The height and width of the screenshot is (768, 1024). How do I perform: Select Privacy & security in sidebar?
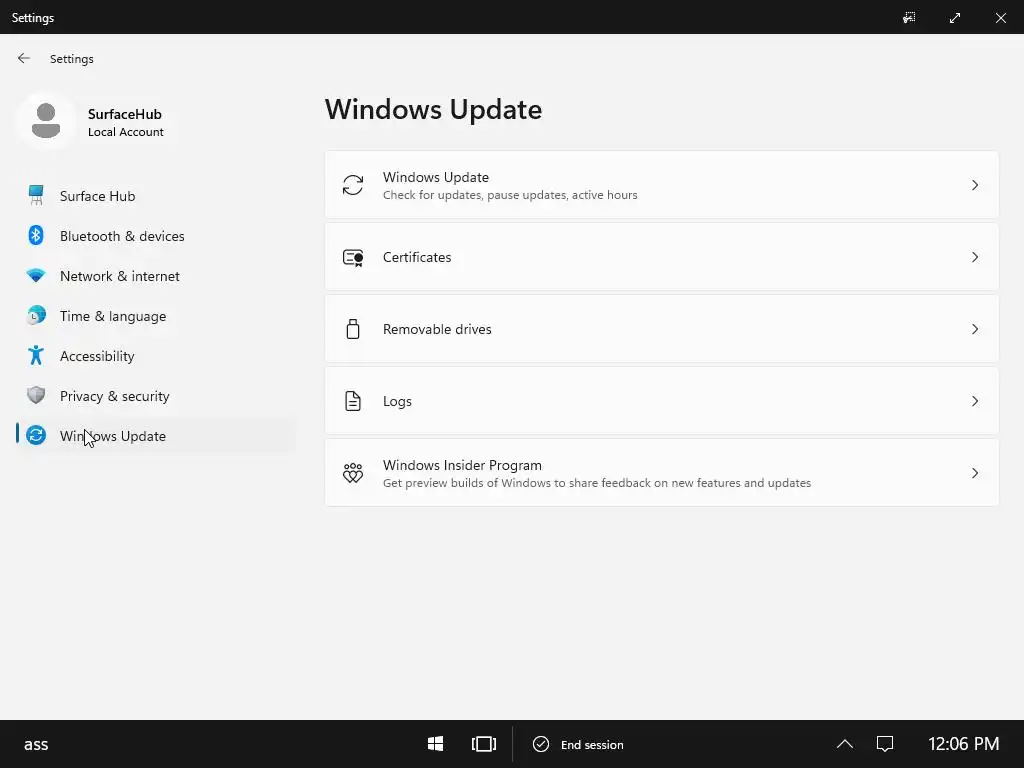pos(155,396)
